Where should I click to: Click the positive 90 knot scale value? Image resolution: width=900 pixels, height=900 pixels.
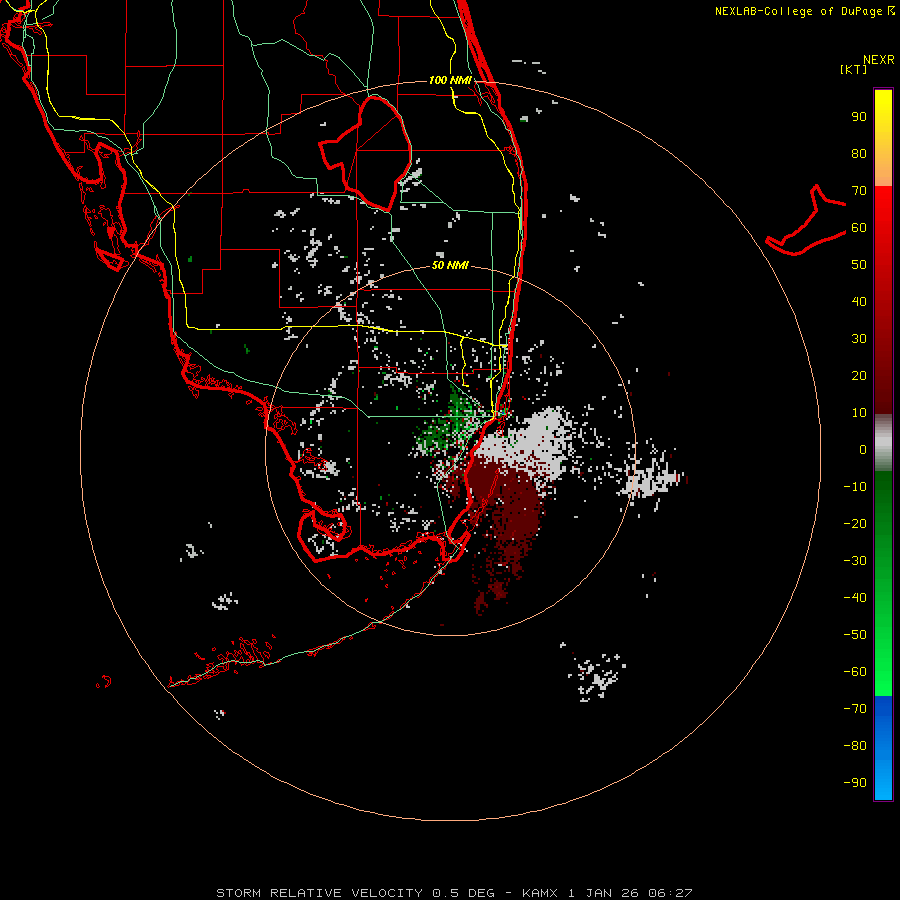(859, 117)
